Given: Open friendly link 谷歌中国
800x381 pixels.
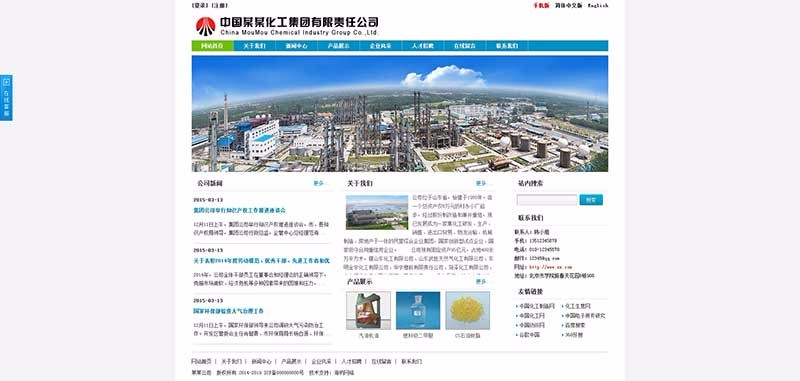Looking at the screenshot, I should click(529, 335).
